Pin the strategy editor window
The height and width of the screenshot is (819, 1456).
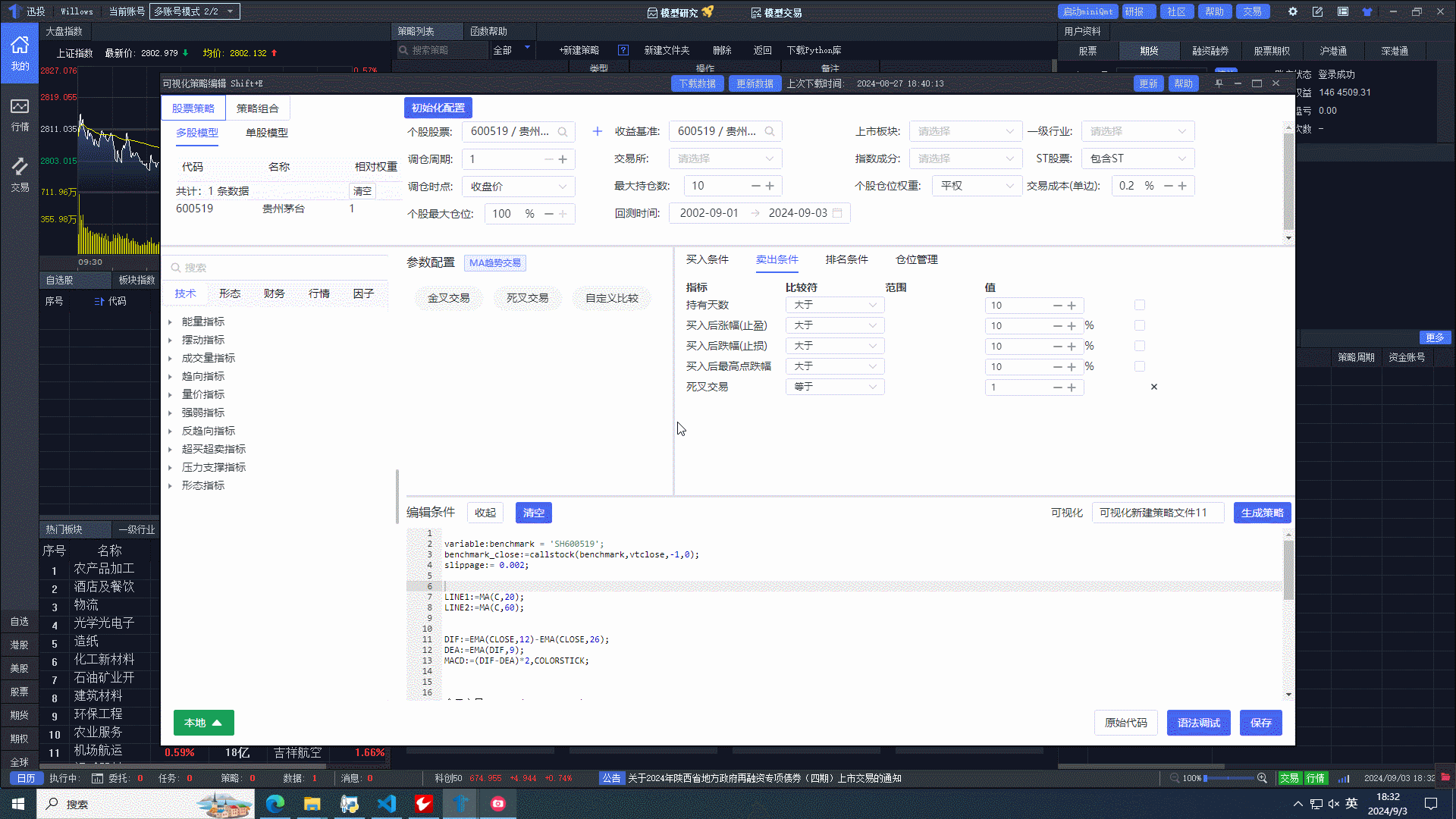[1219, 83]
